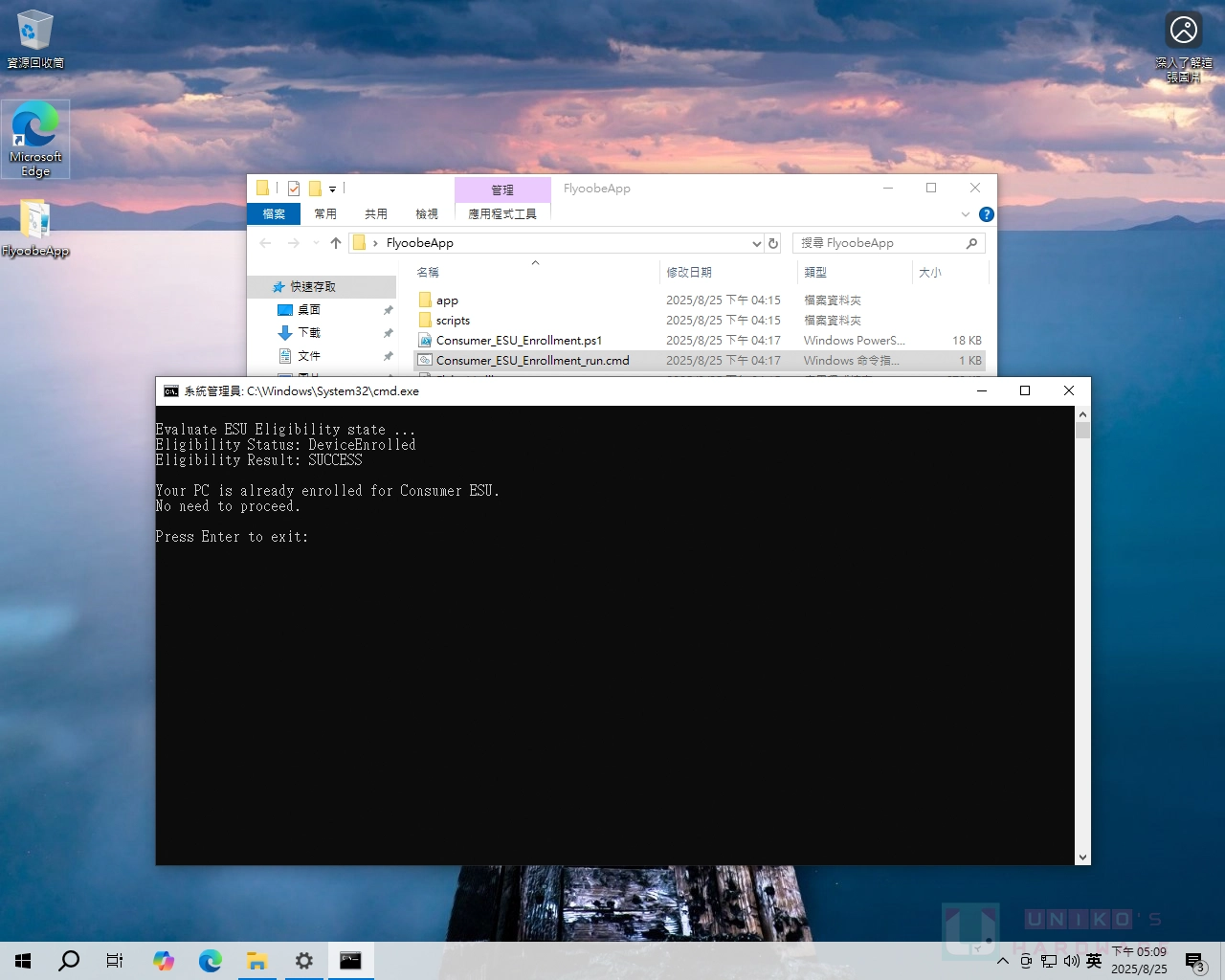Open File Explorer from the taskbar
This screenshot has width=1225, height=980.
pyautogui.click(x=256, y=961)
